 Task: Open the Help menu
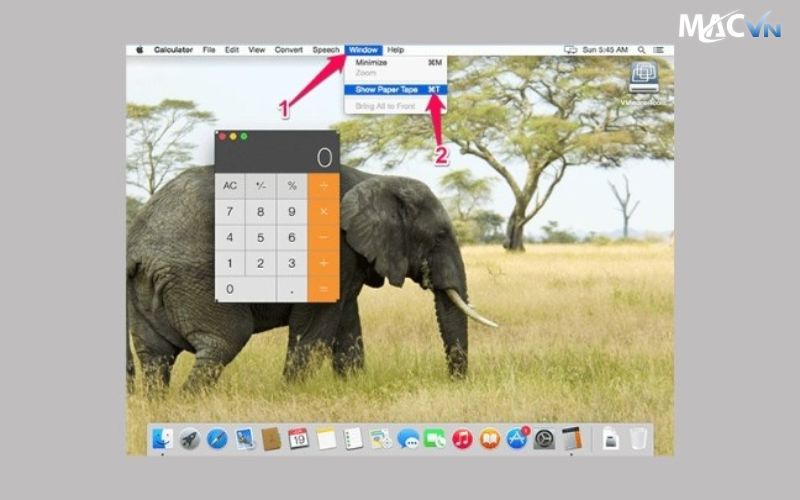click(x=395, y=49)
